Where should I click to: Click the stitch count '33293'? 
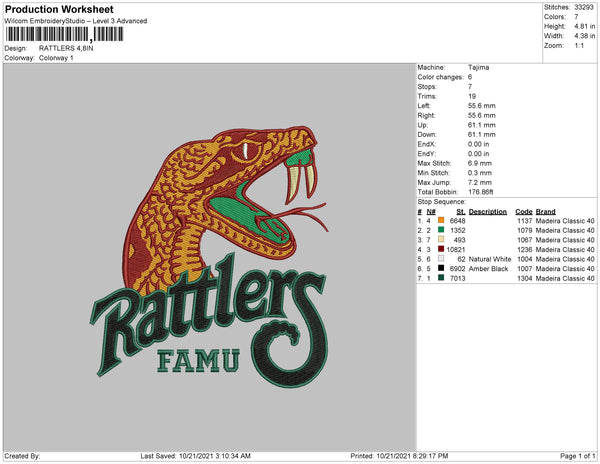[x=584, y=7]
